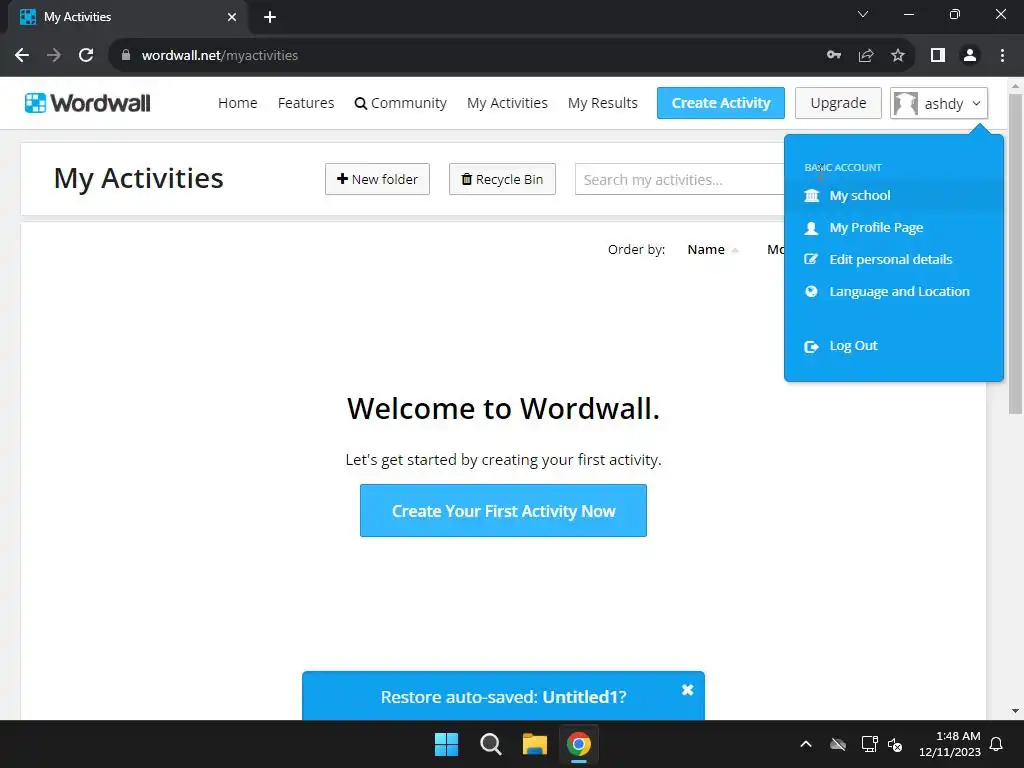This screenshot has width=1024, height=768.
Task: Select the My Activities browser tab
Action: [128, 17]
